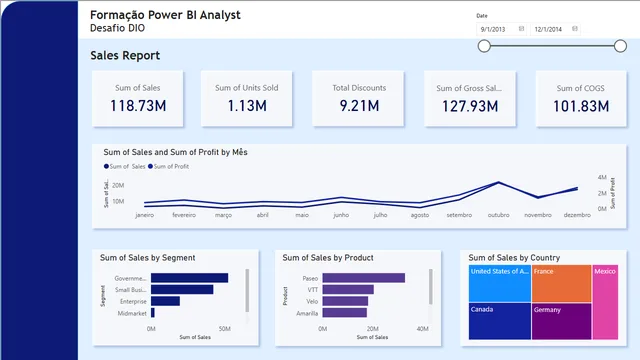640x360 pixels.
Task: Open the start date calendar picker icon
Action: pos(521,29)
